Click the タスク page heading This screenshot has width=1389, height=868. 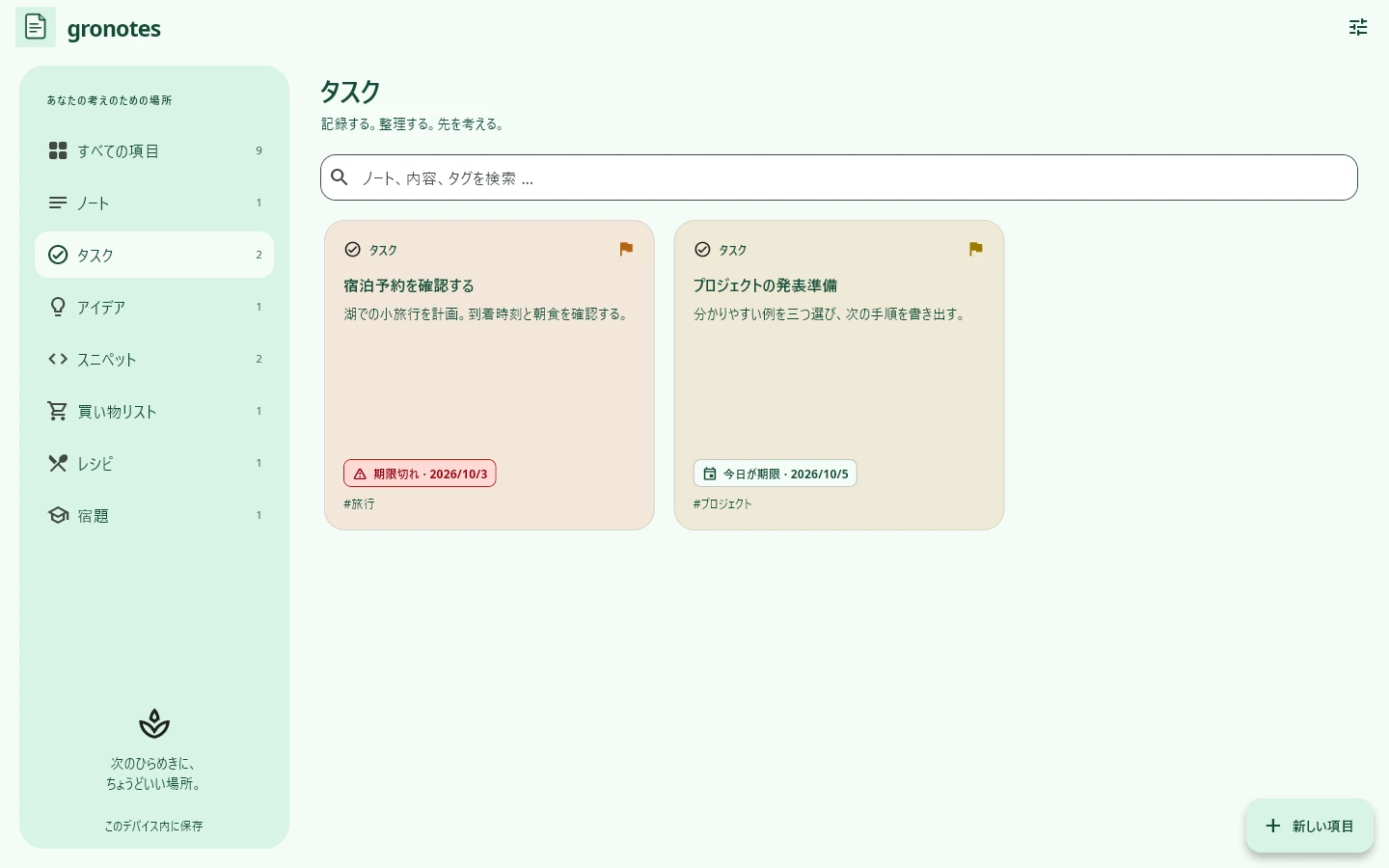[350, 92]
